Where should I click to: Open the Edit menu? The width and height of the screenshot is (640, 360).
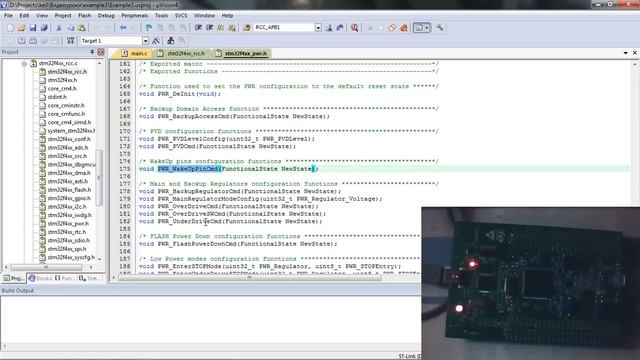(x=24, y=16)
